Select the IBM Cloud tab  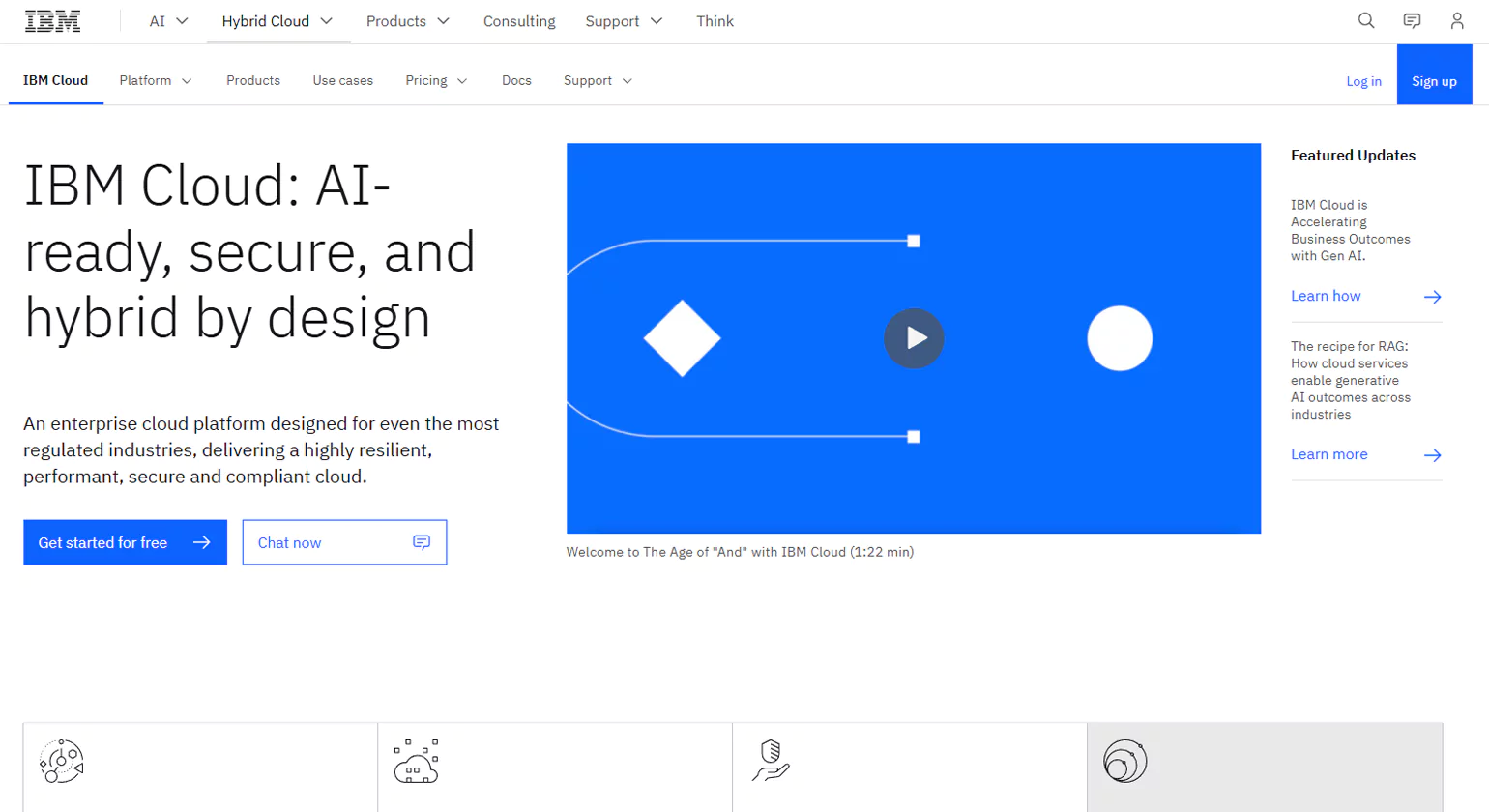pos(55,81)
